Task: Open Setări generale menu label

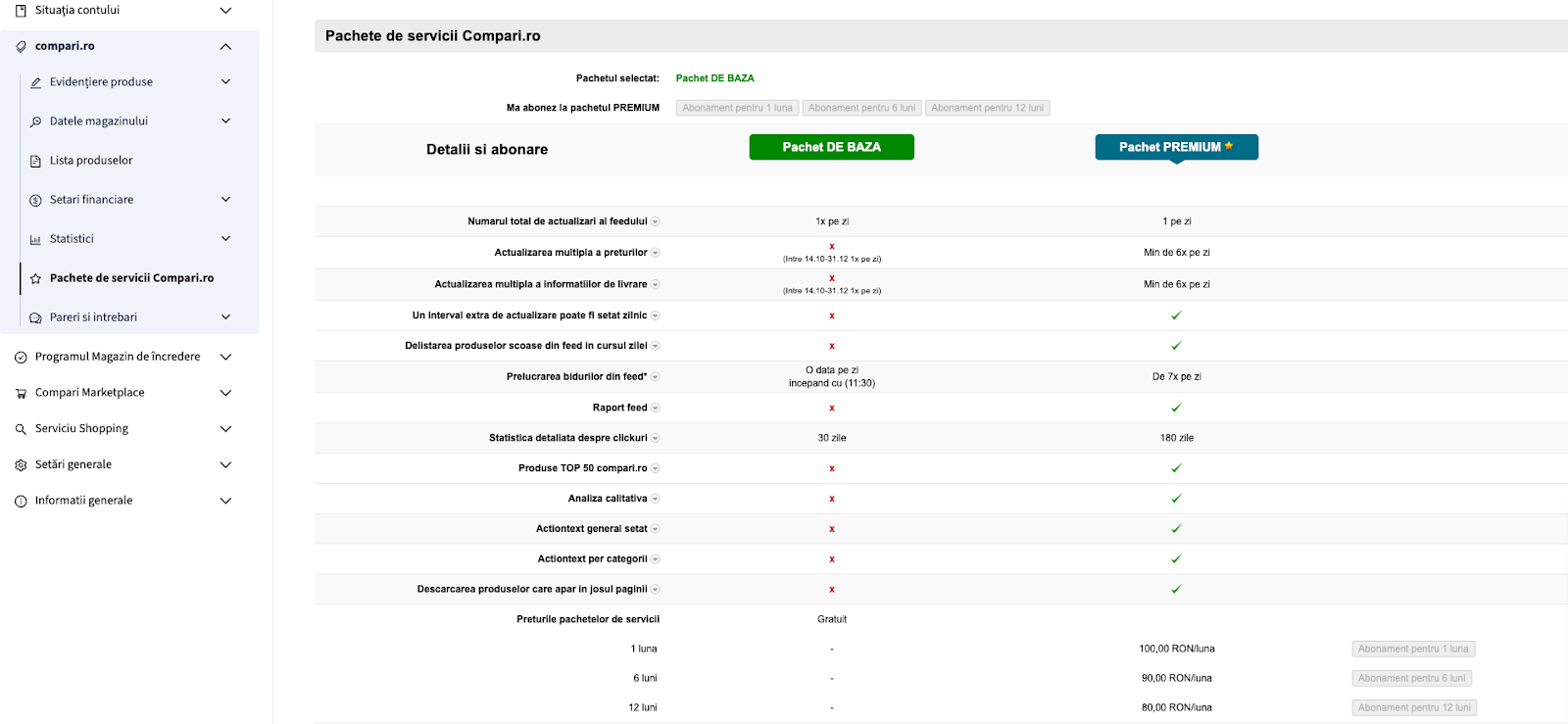Action: pyautogui.click(x=73, y=465)
